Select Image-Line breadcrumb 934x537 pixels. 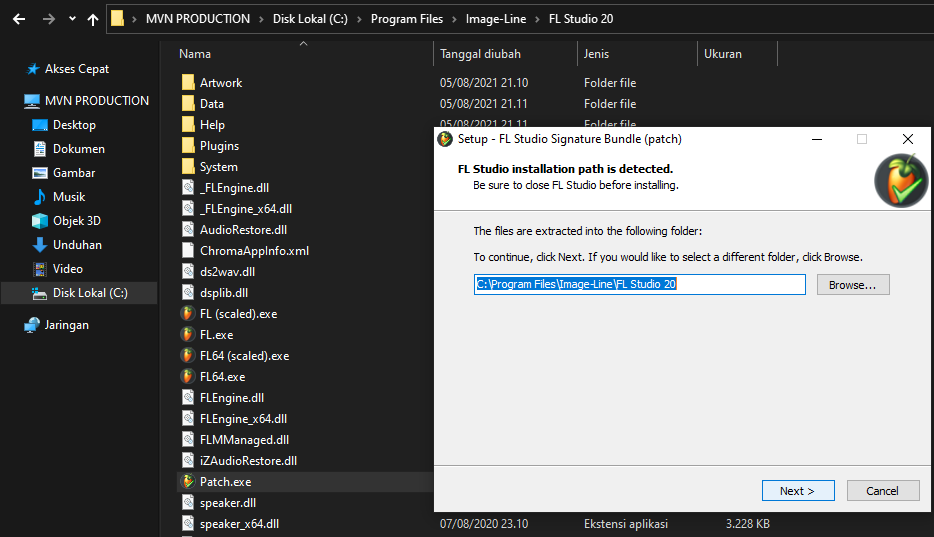(x=496, y=19)
